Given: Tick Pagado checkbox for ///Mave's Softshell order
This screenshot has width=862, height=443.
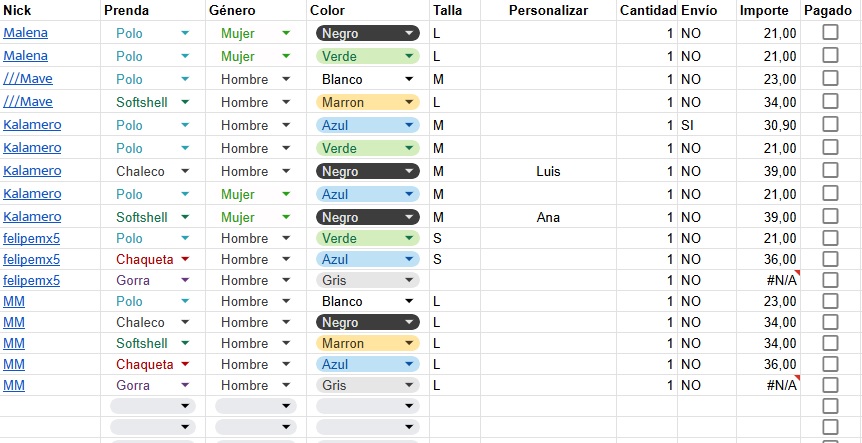Looking at the screenshot, I should pos(830,101).
